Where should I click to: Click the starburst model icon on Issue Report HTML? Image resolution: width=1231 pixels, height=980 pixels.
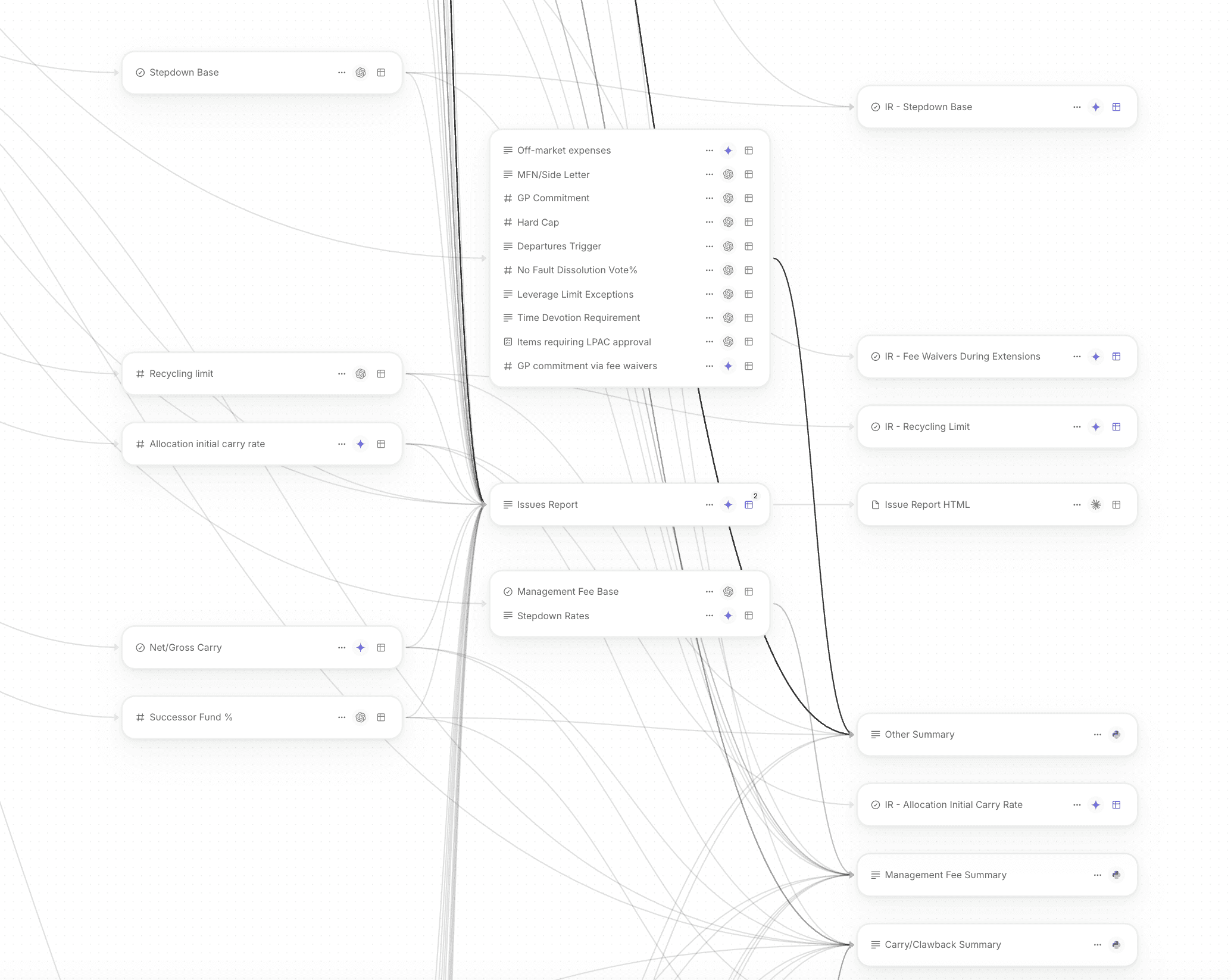click(1095, 504)
